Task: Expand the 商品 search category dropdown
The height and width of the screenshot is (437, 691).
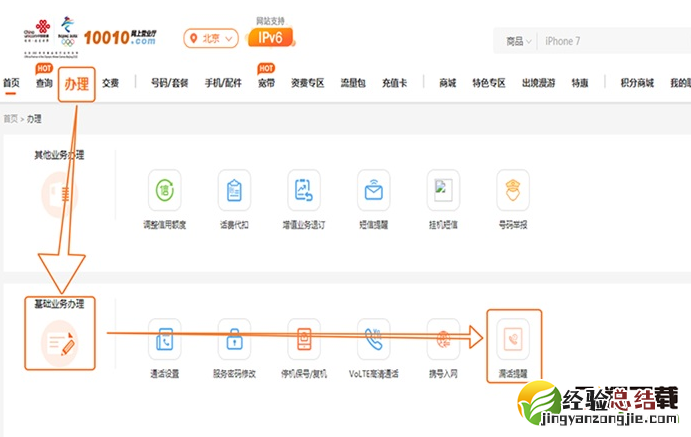Action: [x=518, y=41]
